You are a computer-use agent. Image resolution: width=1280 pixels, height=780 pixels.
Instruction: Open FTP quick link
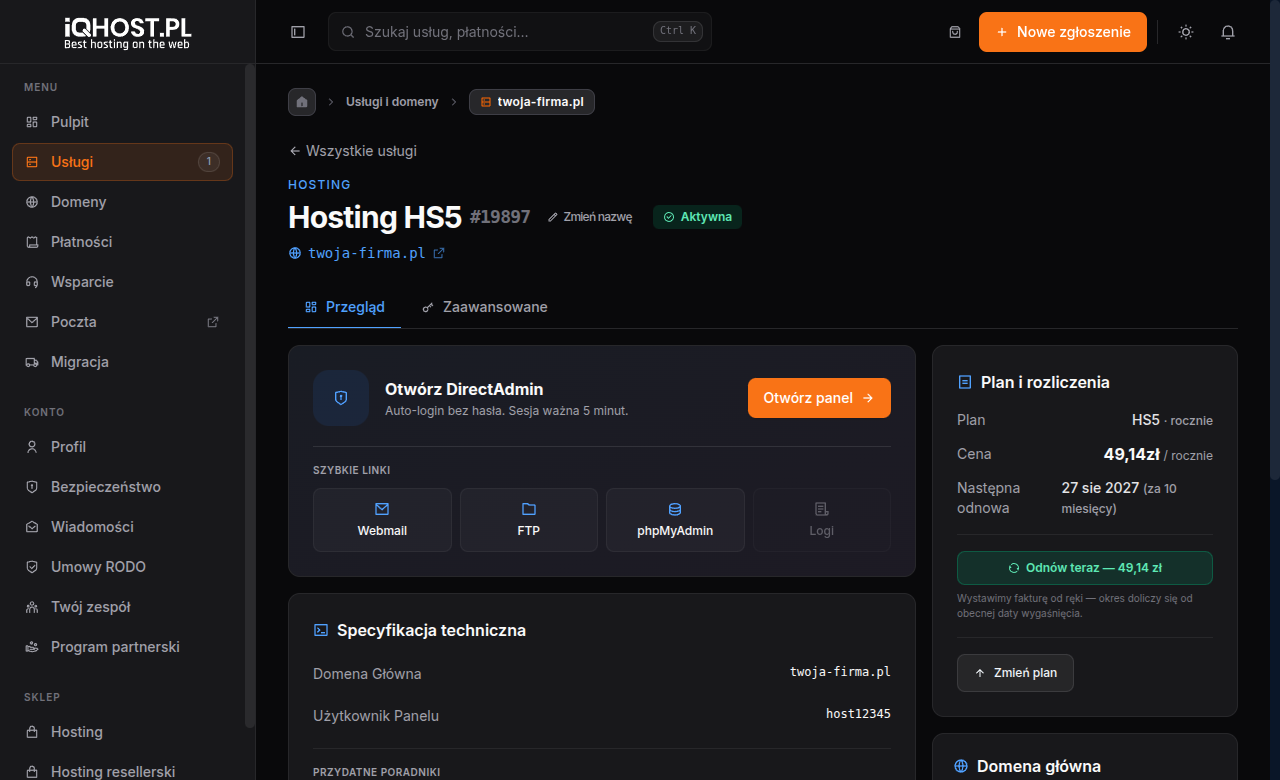point(529,520)
